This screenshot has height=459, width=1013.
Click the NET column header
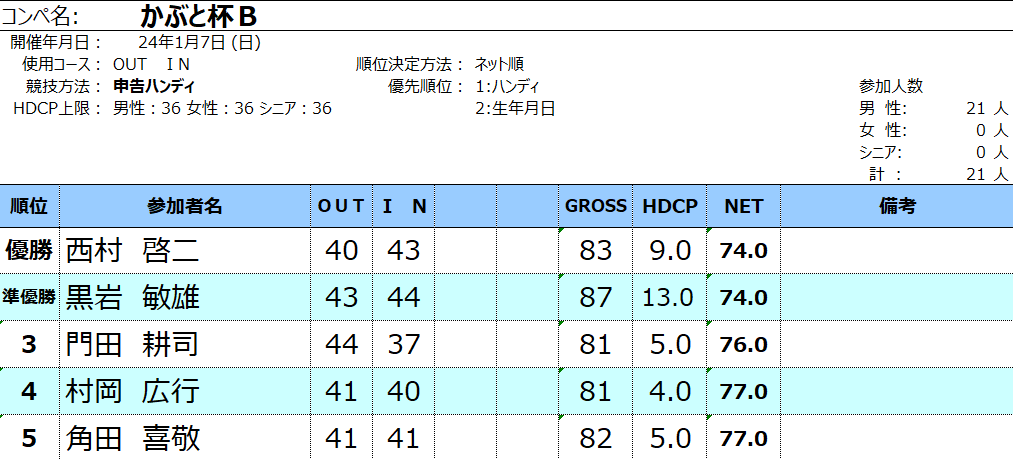point(744,206)
